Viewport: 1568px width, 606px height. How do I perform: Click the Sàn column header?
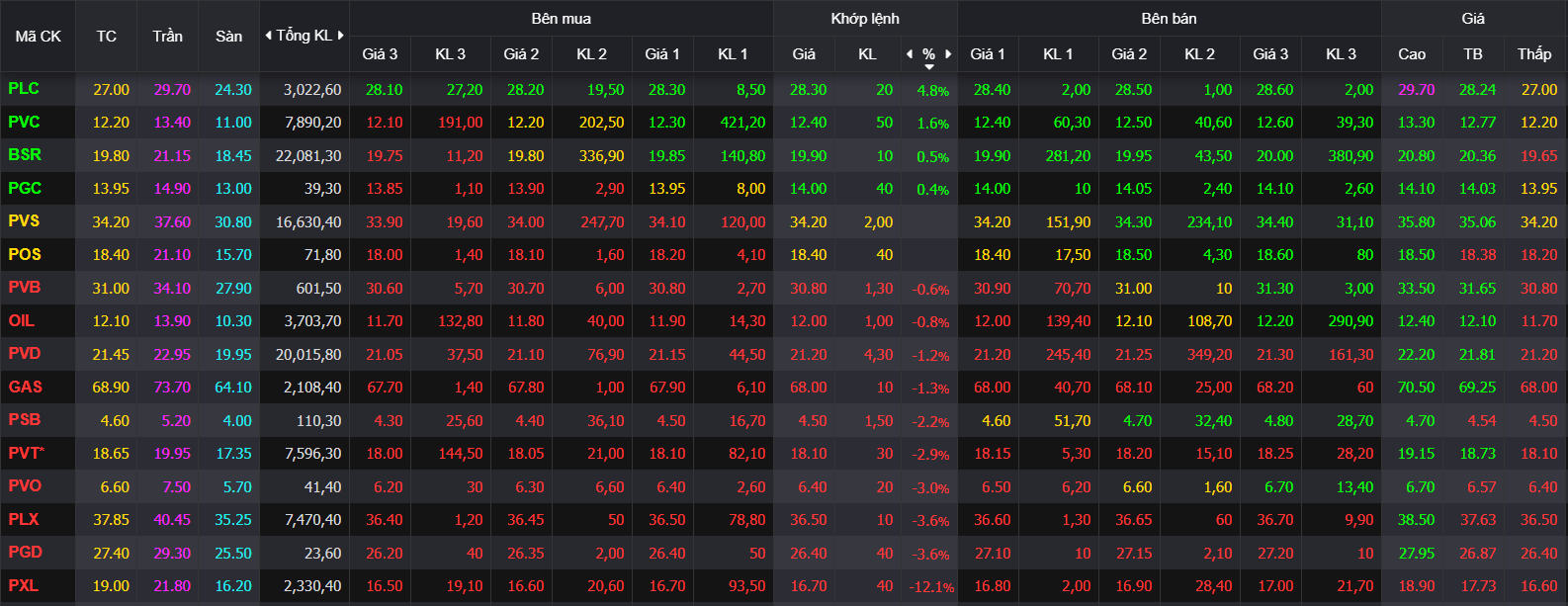tap(229, 36)
